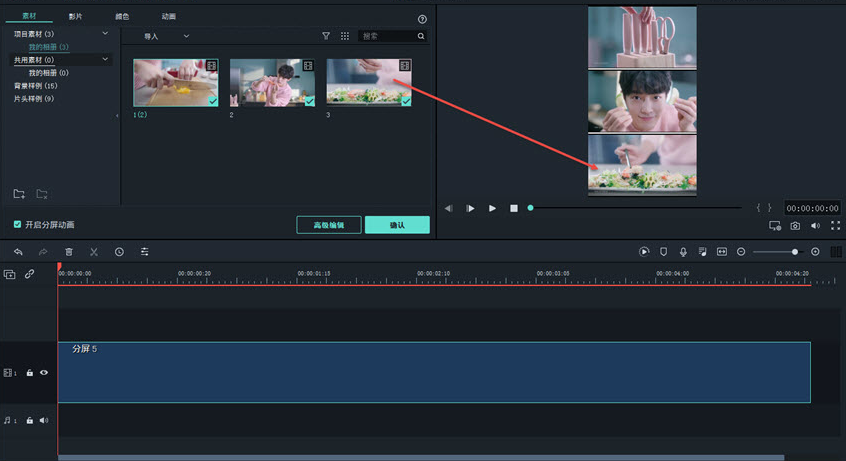Click the voiceover microphone icon
846x461 pixels.
click(x=683, y=252)
